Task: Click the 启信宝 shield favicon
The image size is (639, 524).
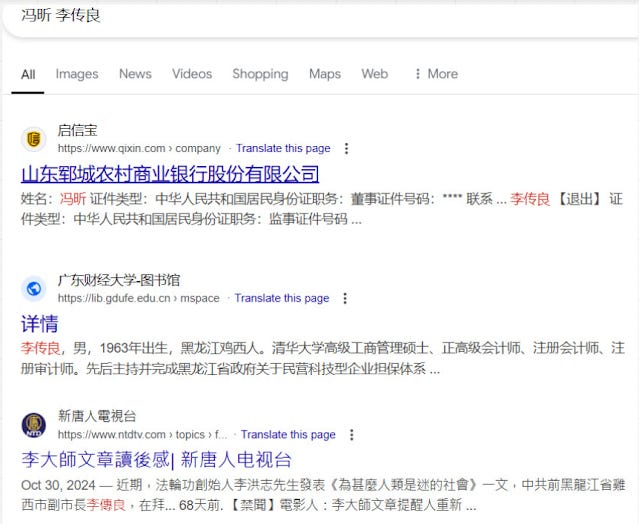Action: (x=33, y=139)
